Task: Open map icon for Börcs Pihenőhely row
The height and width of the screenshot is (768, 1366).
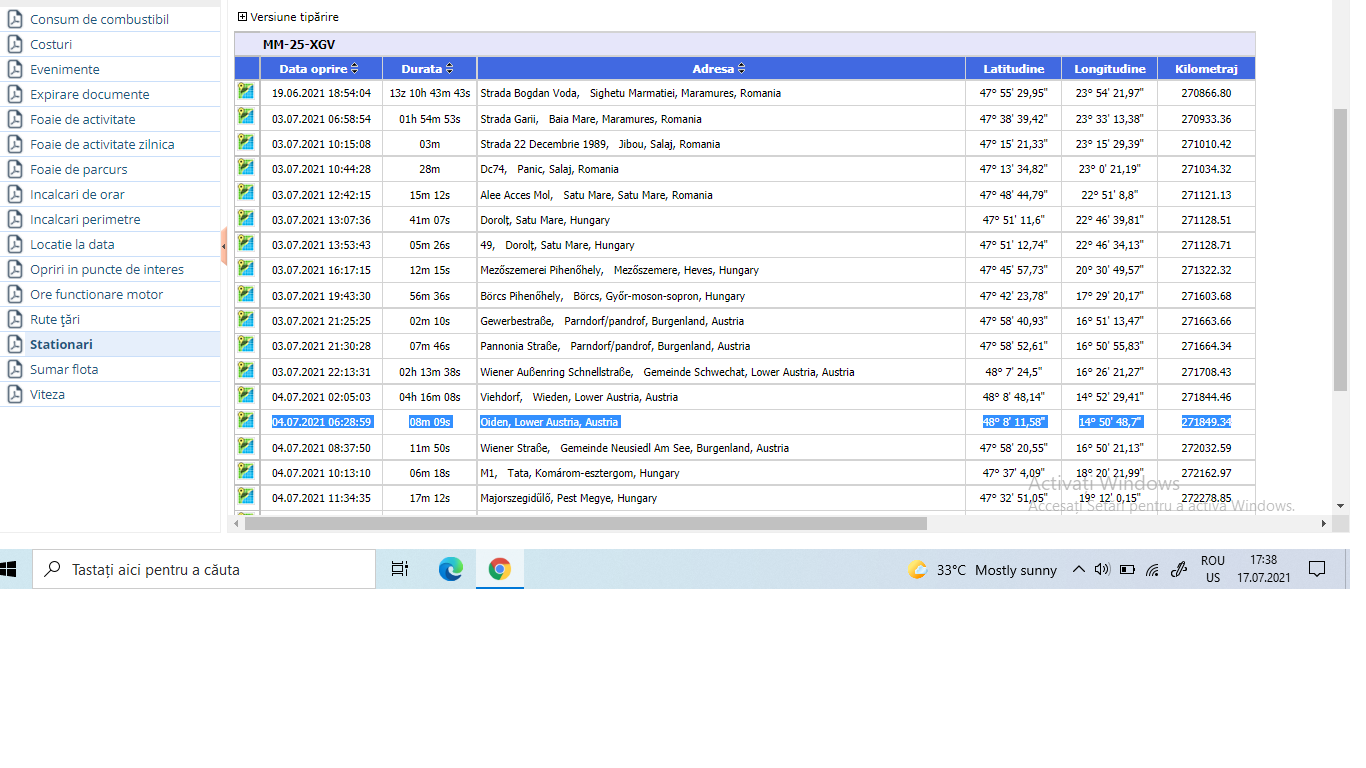Action: click(x=245, y=295)
